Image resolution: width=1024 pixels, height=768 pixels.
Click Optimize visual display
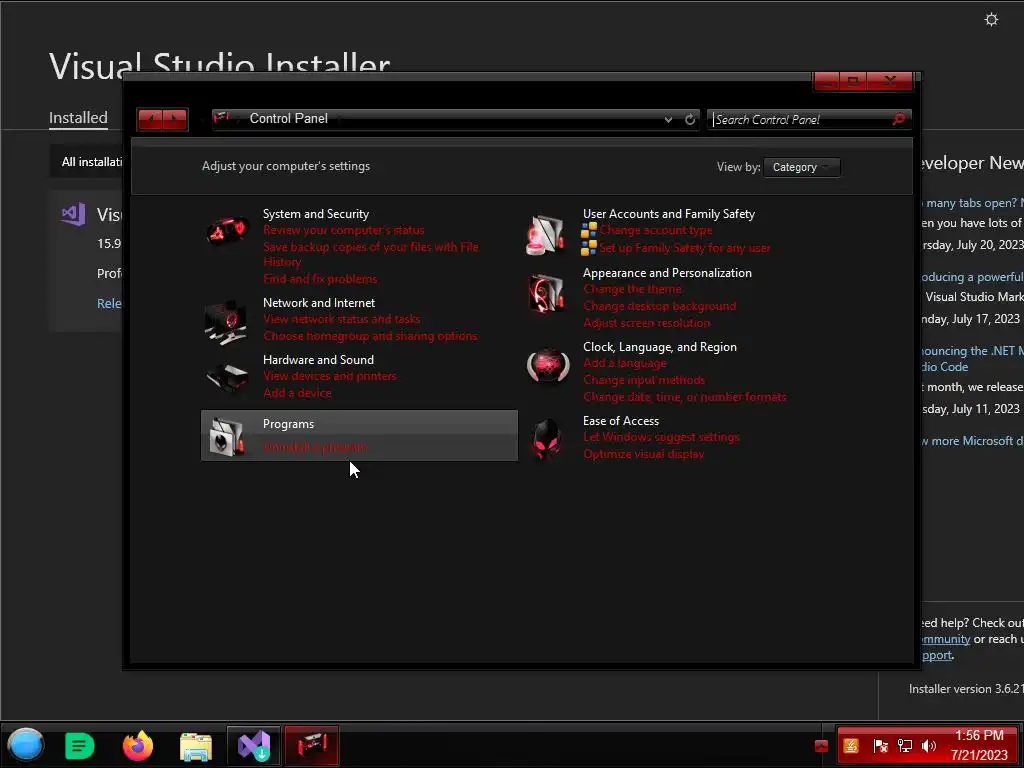tap(643, 453)
